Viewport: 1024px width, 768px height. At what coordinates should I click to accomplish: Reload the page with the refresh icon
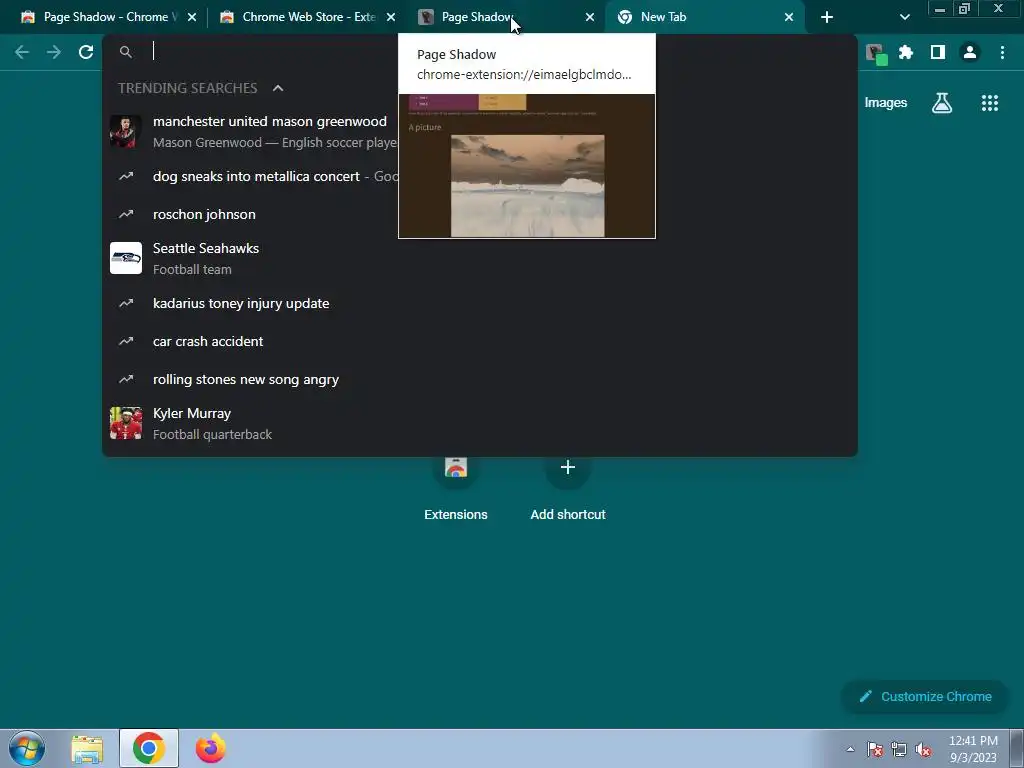click(x=86, y=52)
